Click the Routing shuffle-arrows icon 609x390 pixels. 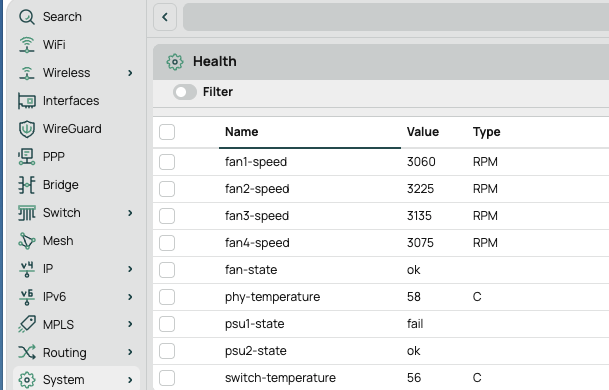click(27, 352)
